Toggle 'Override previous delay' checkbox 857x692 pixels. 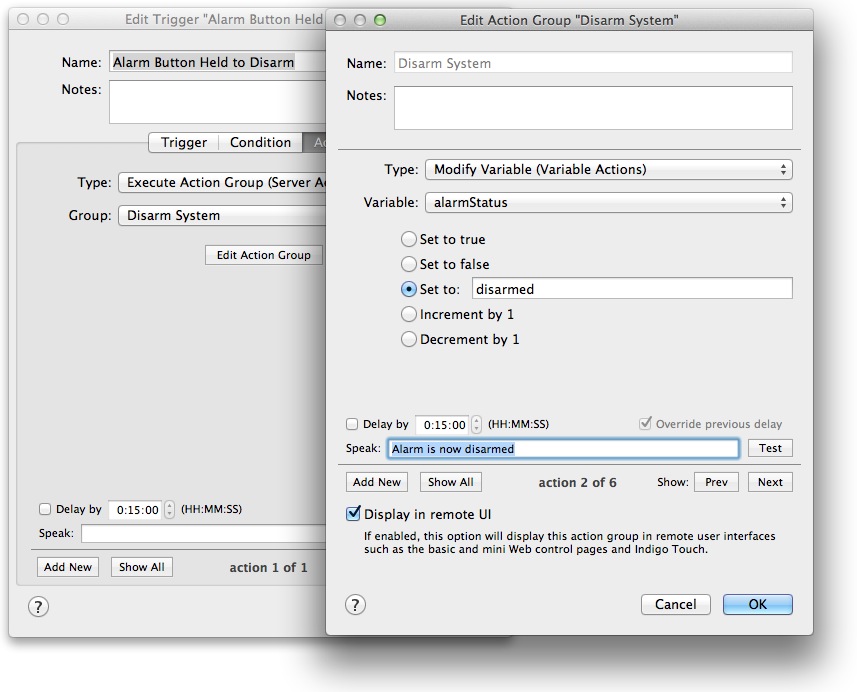coord(645,424)
